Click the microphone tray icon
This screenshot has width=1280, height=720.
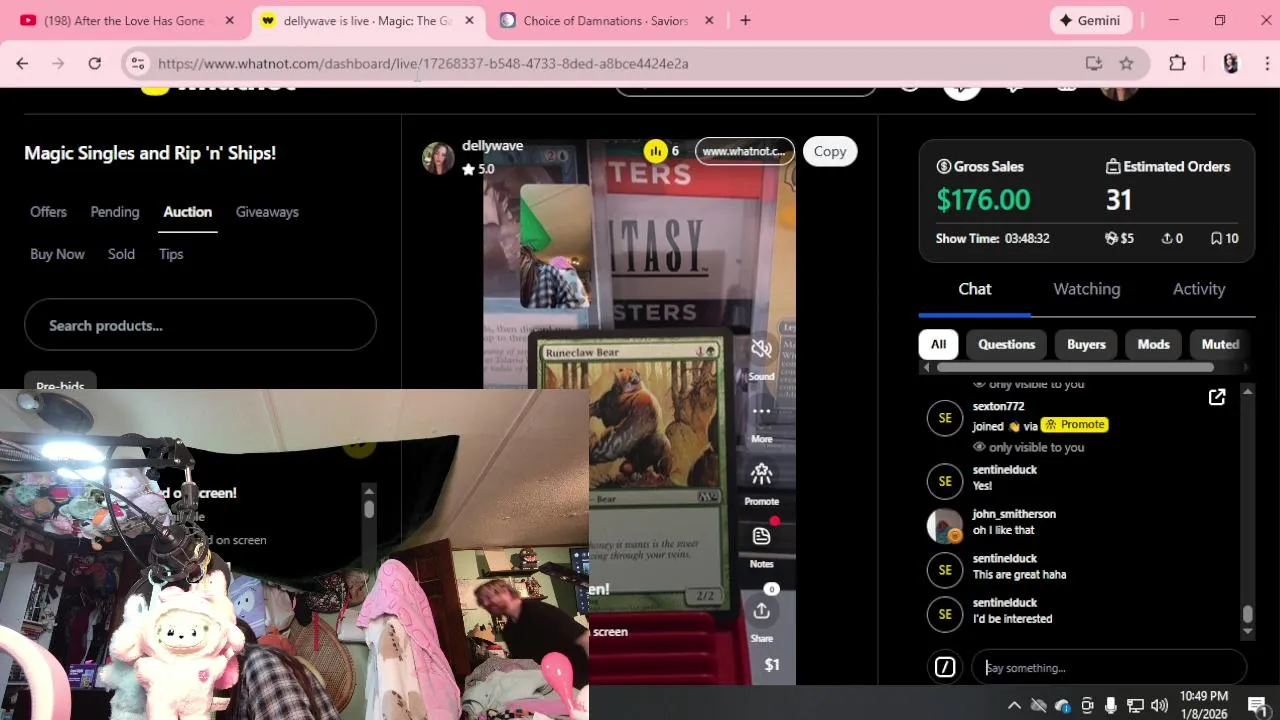[x=1111, y=705]
